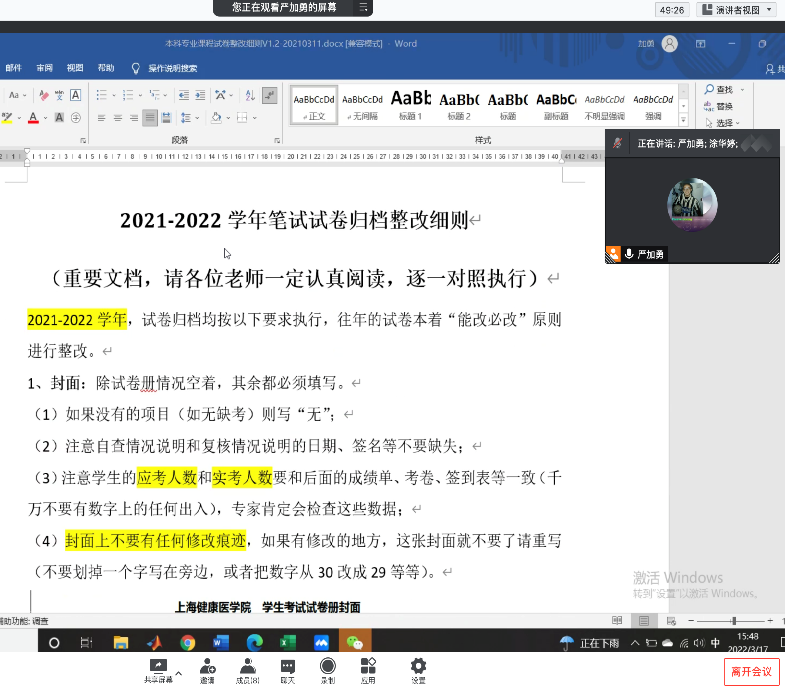The height and width of the screenshot is (692, 785).
Task: Open the 应用 apps icon
Action: pyautogui.click(x=368, y=666)
